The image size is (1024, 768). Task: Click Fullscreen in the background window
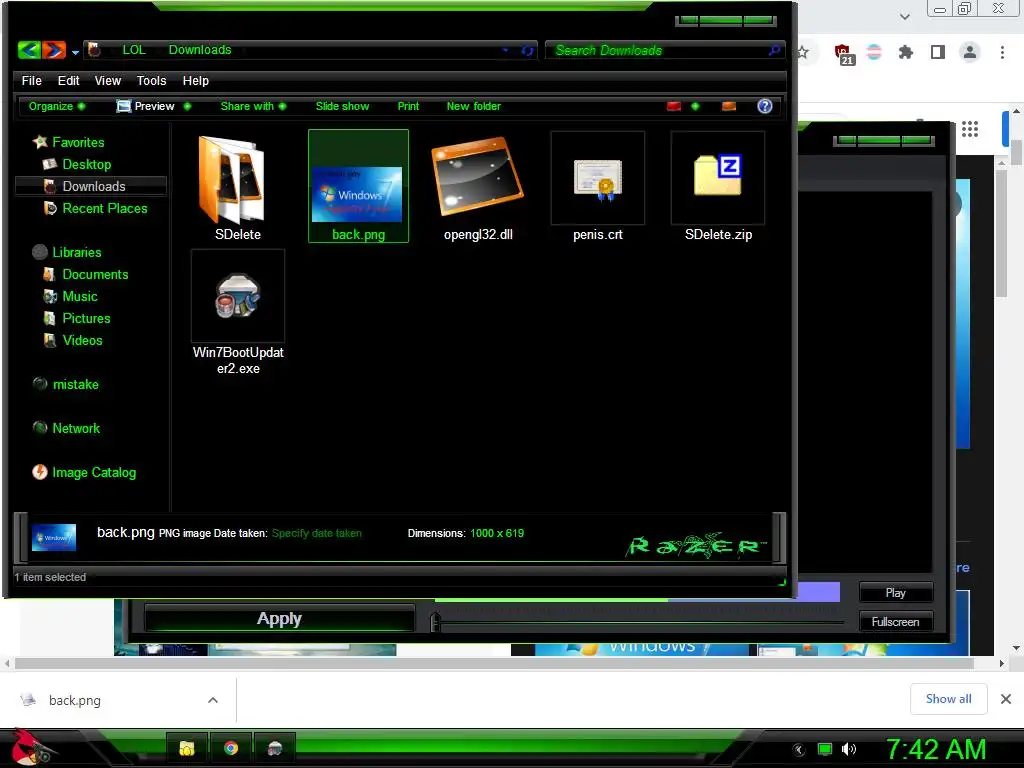[x=895, y=622]
